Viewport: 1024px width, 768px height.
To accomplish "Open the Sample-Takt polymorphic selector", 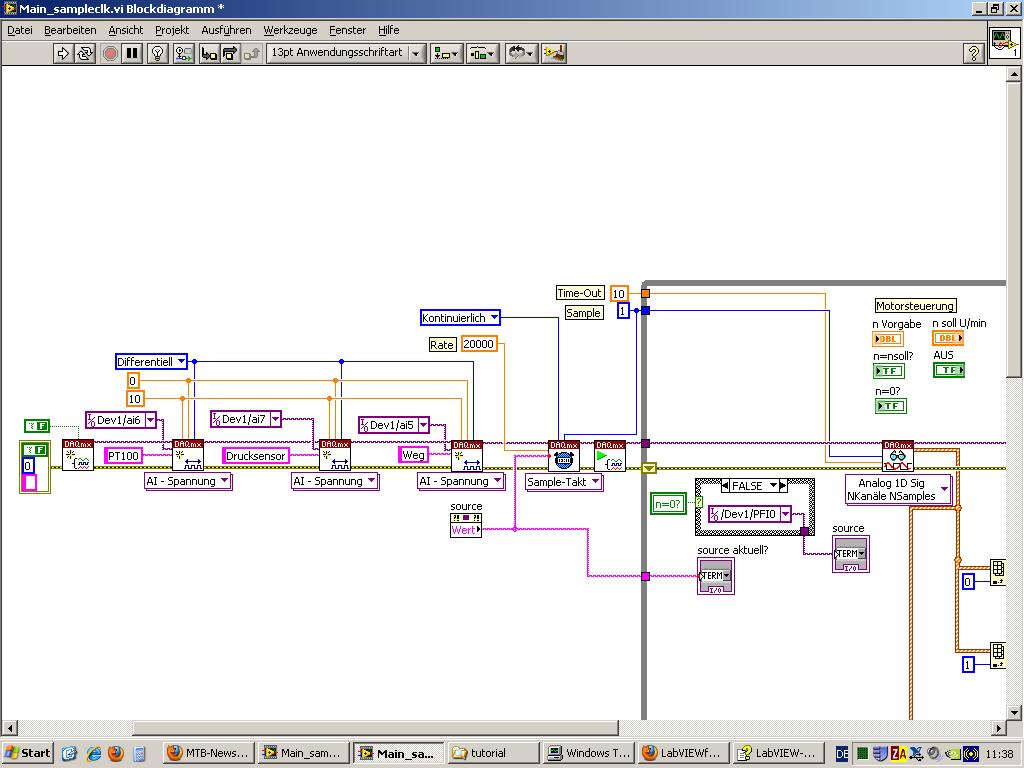I will click(x=564, y=482).
